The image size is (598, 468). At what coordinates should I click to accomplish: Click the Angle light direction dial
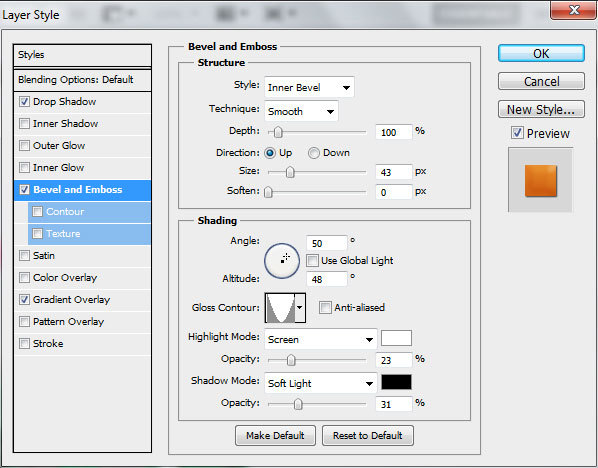coord(282,261)
